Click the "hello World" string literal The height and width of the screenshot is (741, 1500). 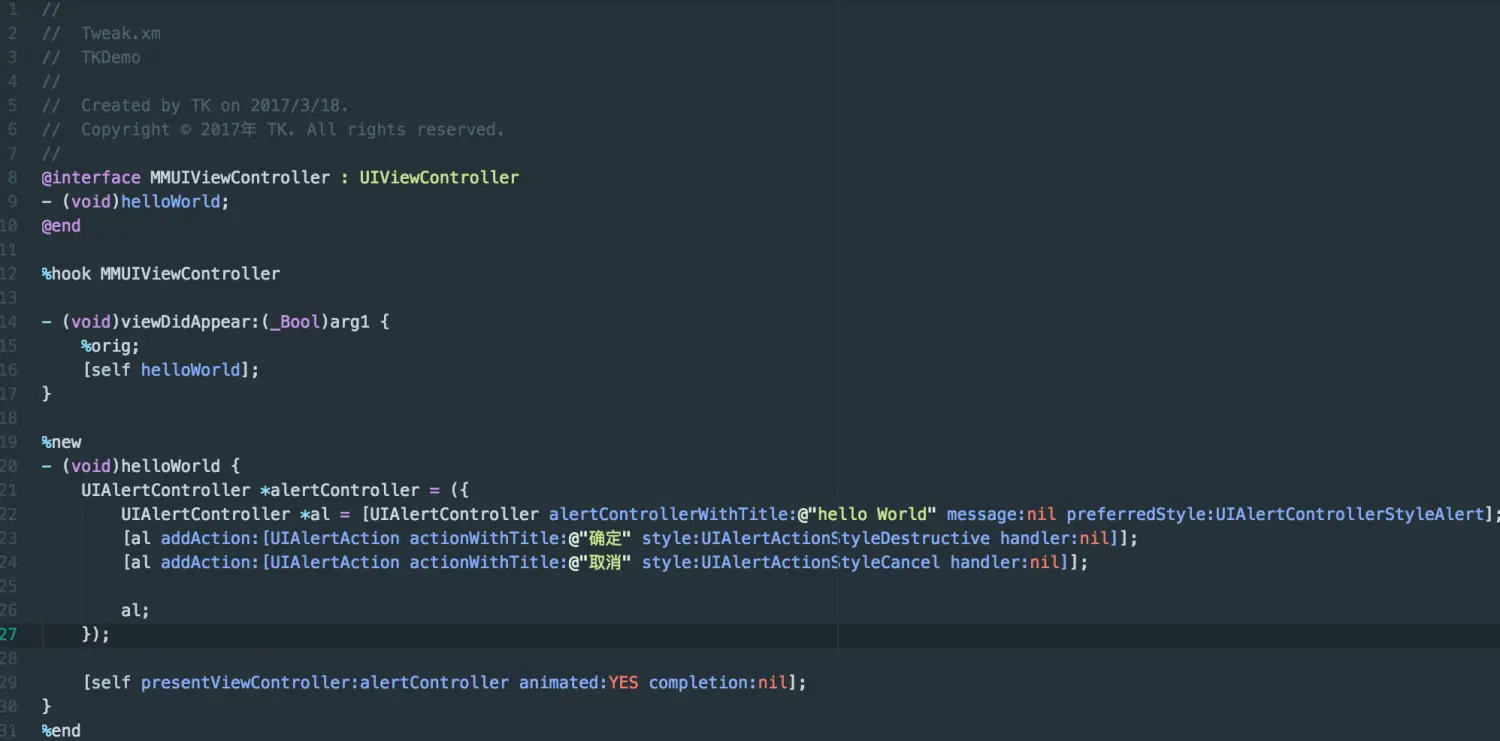(872, 513)
